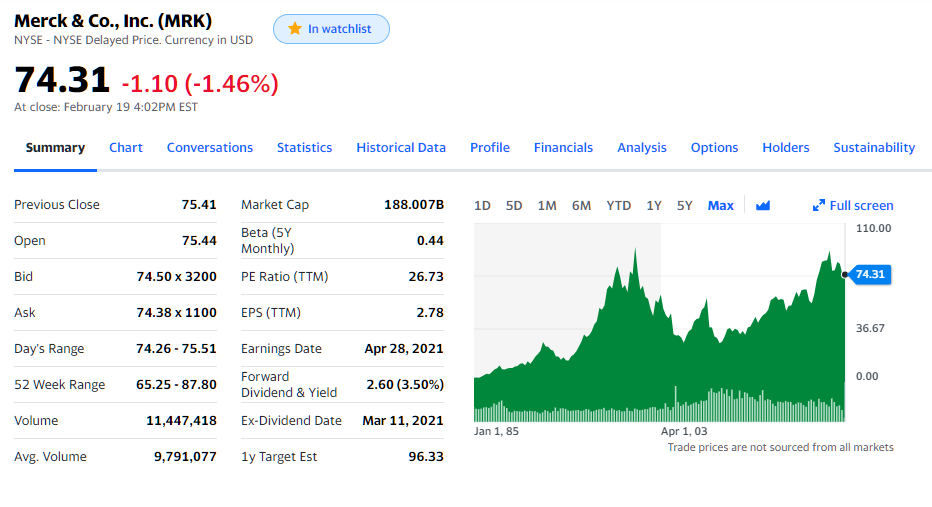Click Ex-Dividend Date Mar 11, 2021
This screenshot has height=507, width=932.
click(403, 421)
